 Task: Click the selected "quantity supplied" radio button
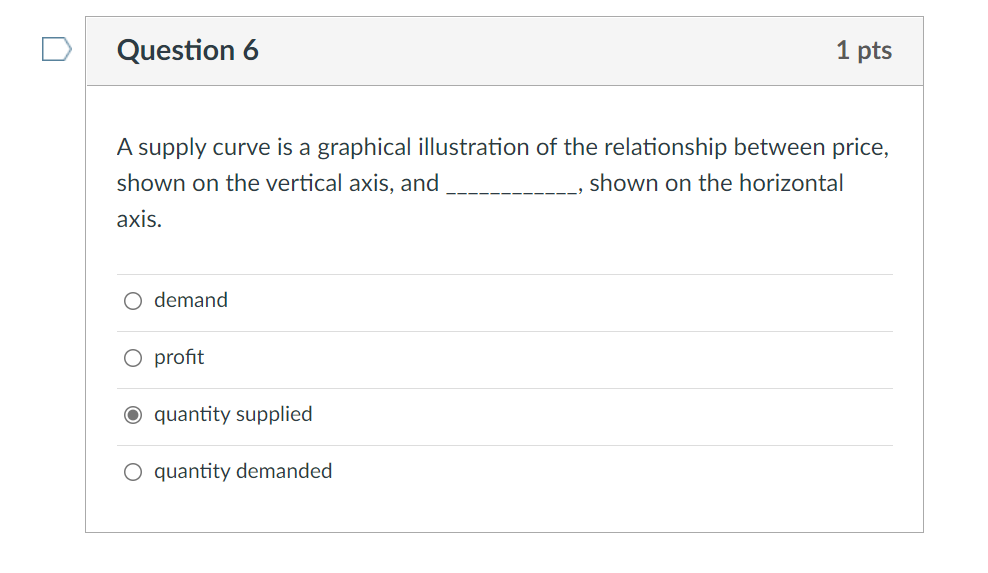133,415
